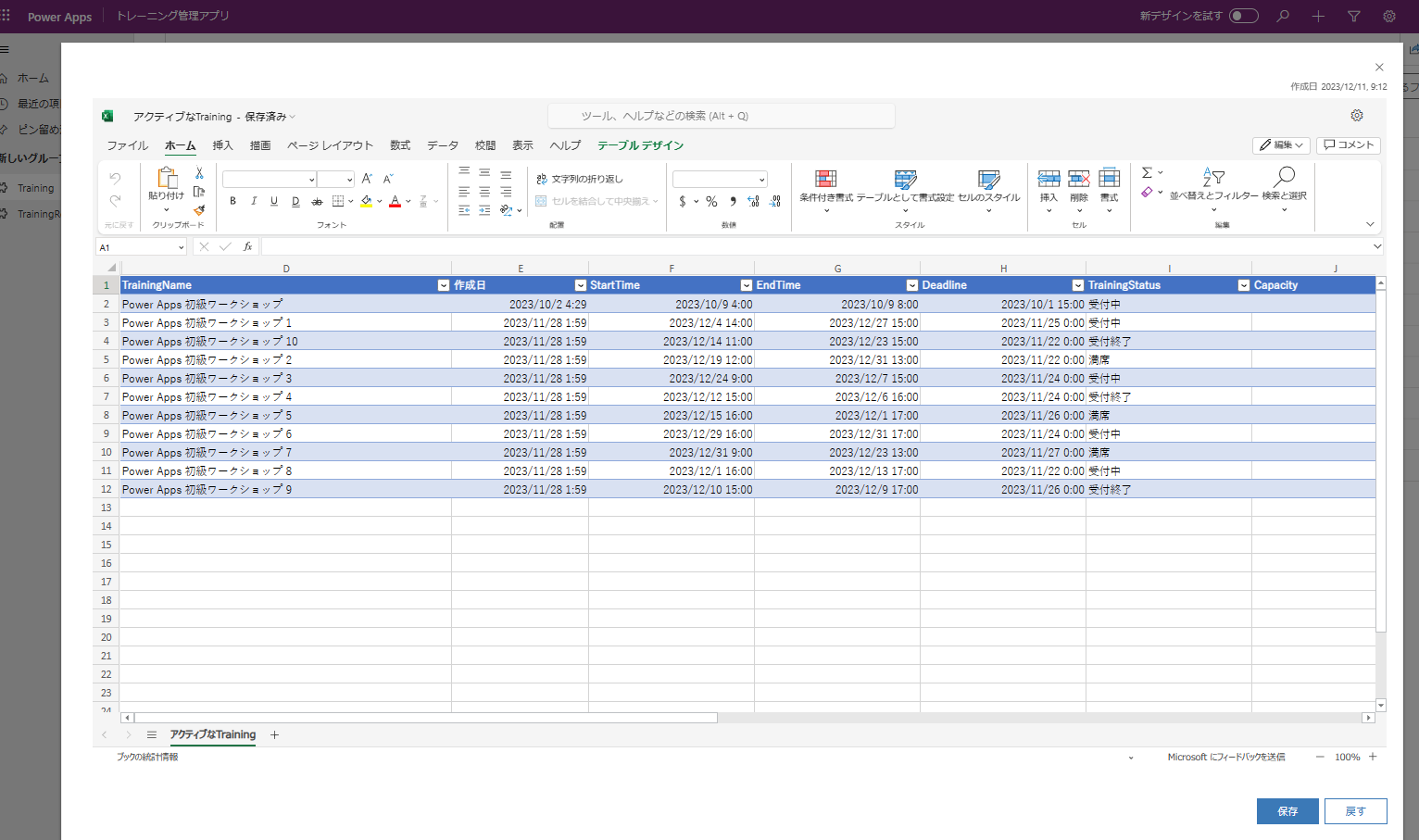The height and width of the screenshot is (840, 1419).
Task: Expand the ribbon collapse chevron
Action: coord(1370,224)
